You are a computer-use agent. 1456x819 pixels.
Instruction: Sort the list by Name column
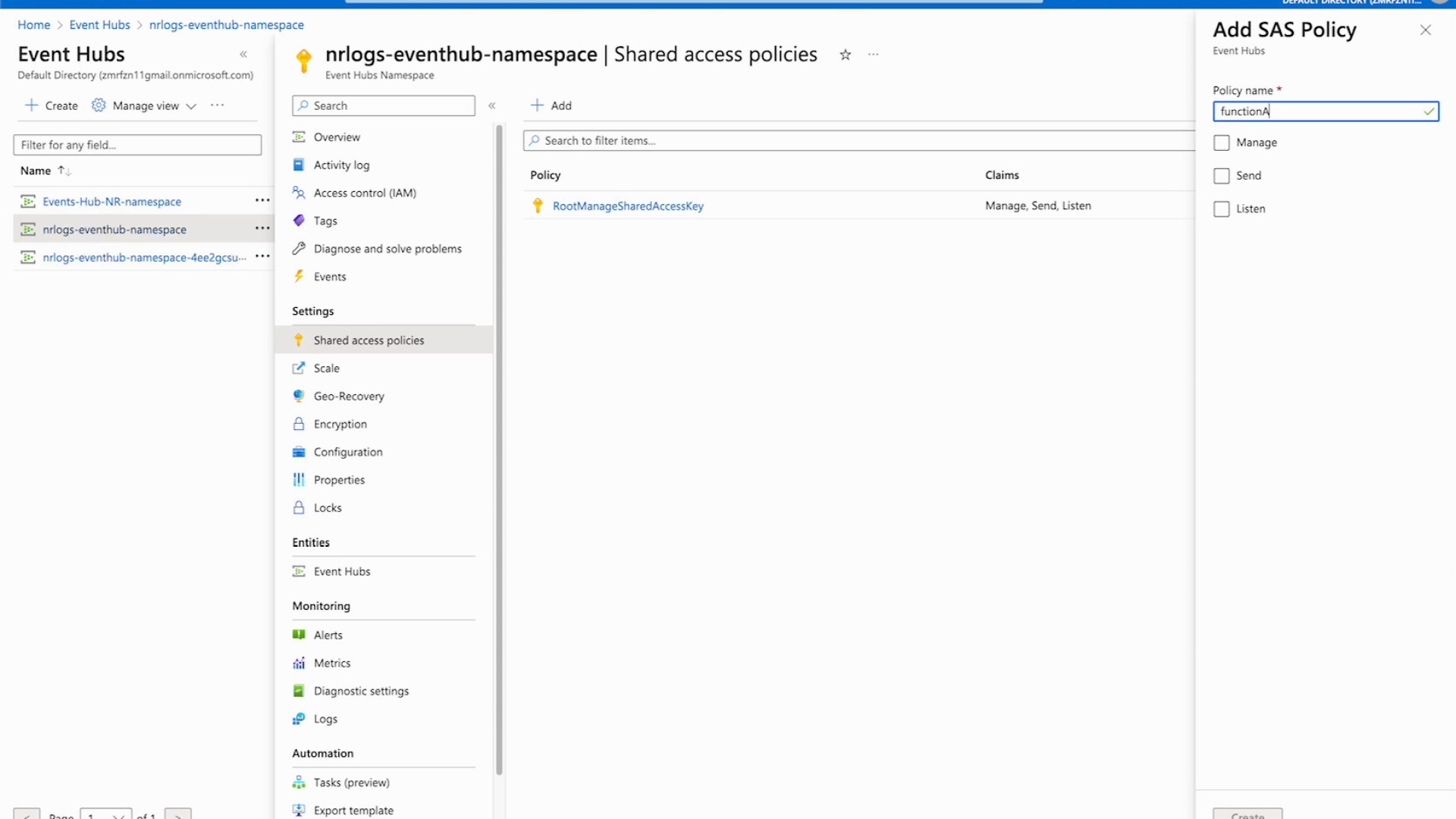tap(45, 171)
